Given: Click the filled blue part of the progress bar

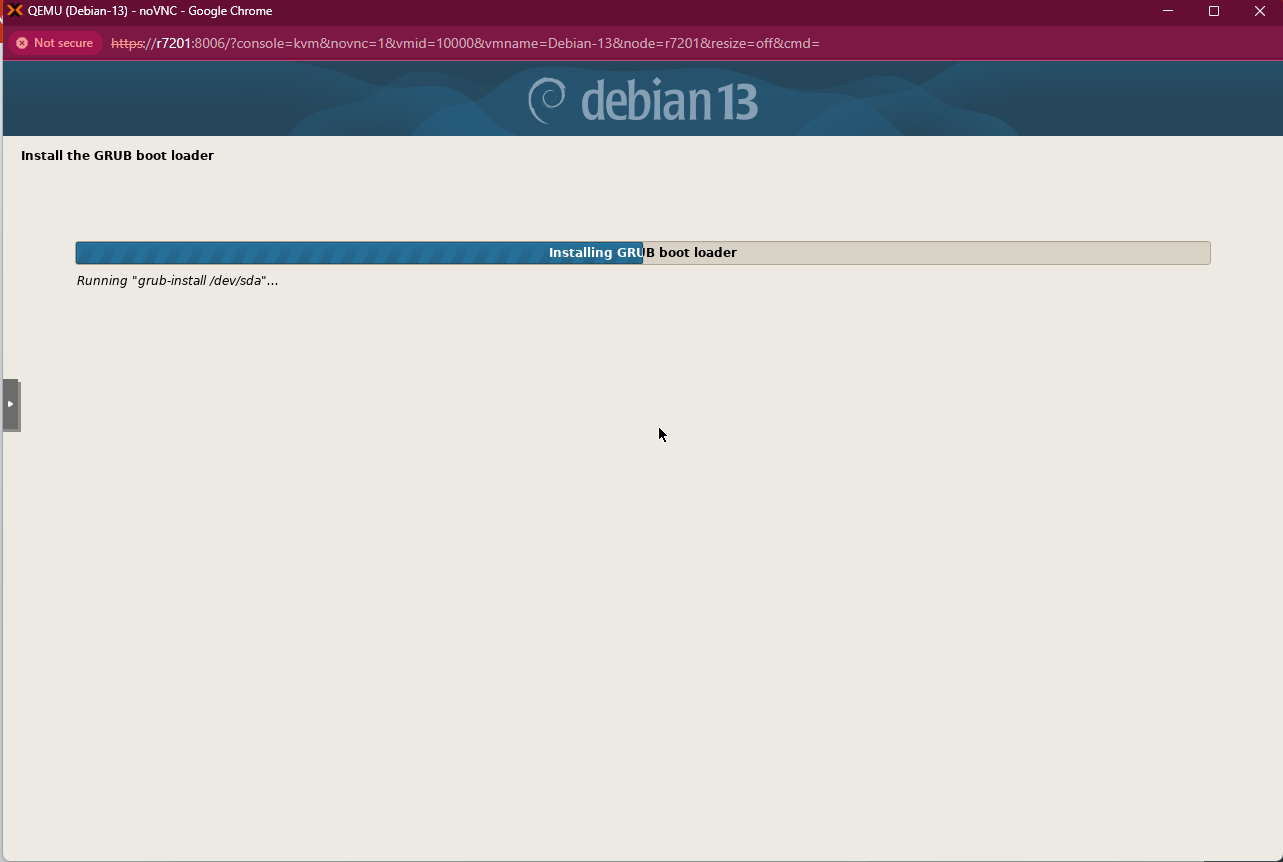Looking at the screenshot, I should click(300, 253).
